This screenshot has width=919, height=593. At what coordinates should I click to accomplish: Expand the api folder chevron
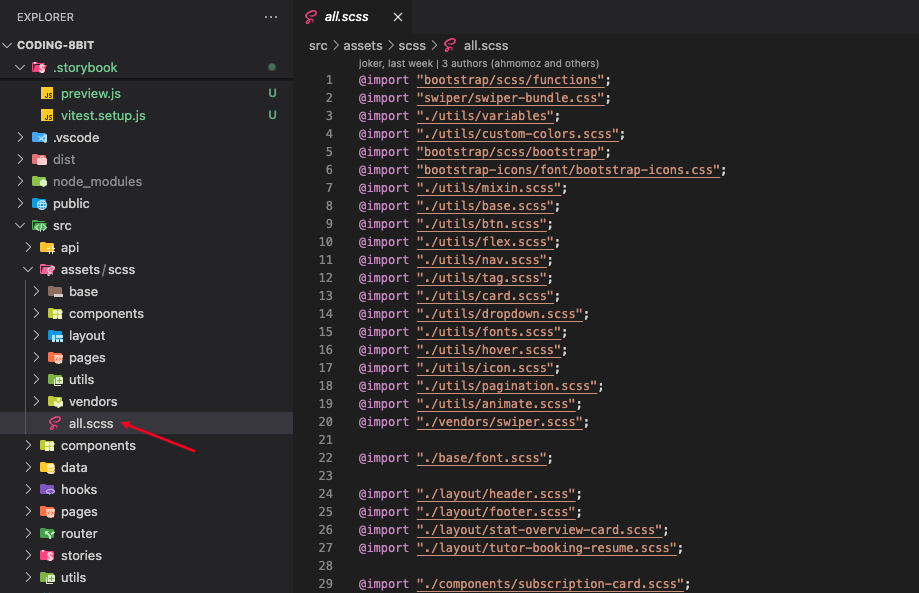coord(28,247)
